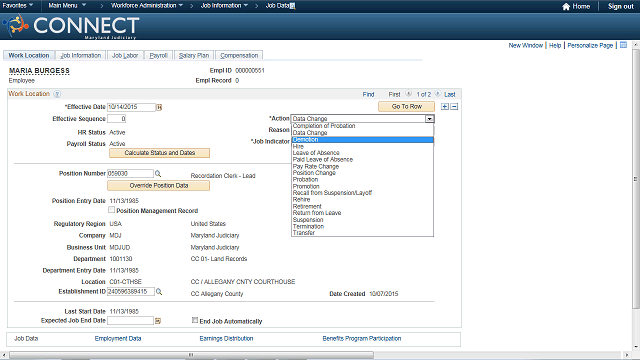Click the Override Position Data button
Viewport: 640px width, 360px height.
[158, 186]
